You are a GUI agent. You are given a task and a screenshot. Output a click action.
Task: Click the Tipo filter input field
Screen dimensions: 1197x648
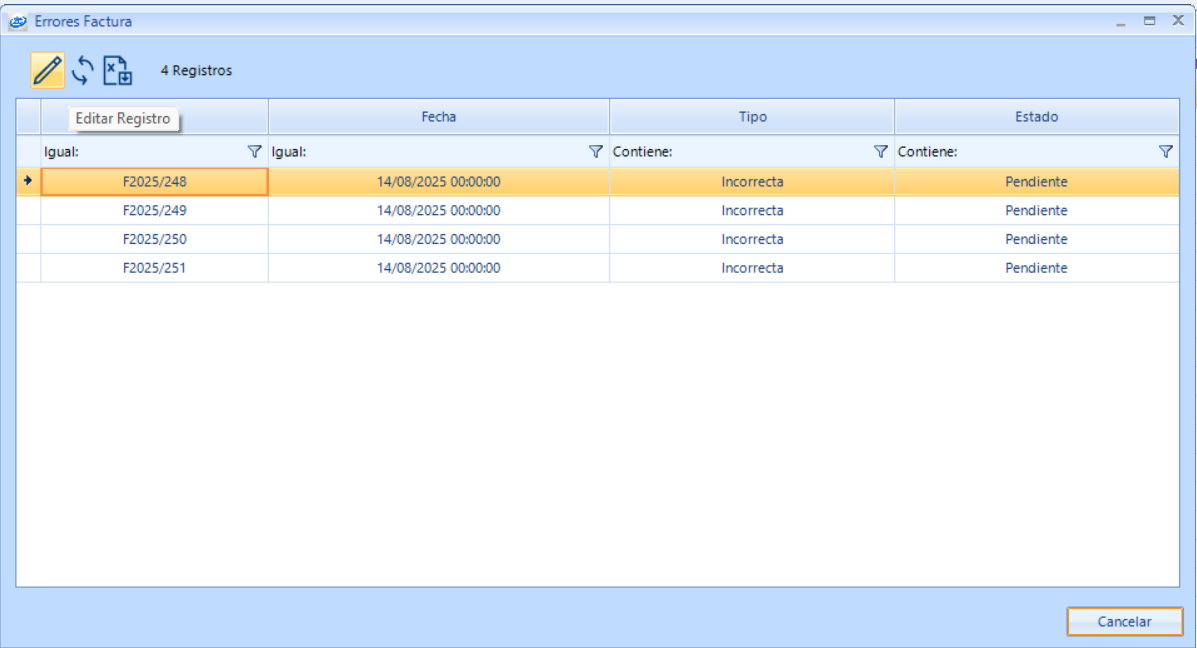[x=770, y=152]
